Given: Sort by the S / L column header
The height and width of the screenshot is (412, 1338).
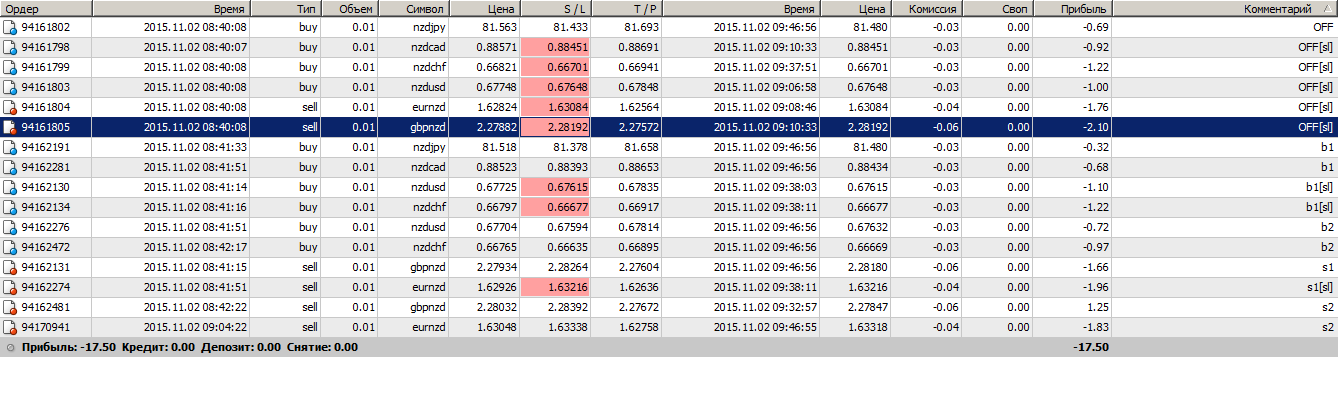Looking at the screenshot, I should [556, 8].
